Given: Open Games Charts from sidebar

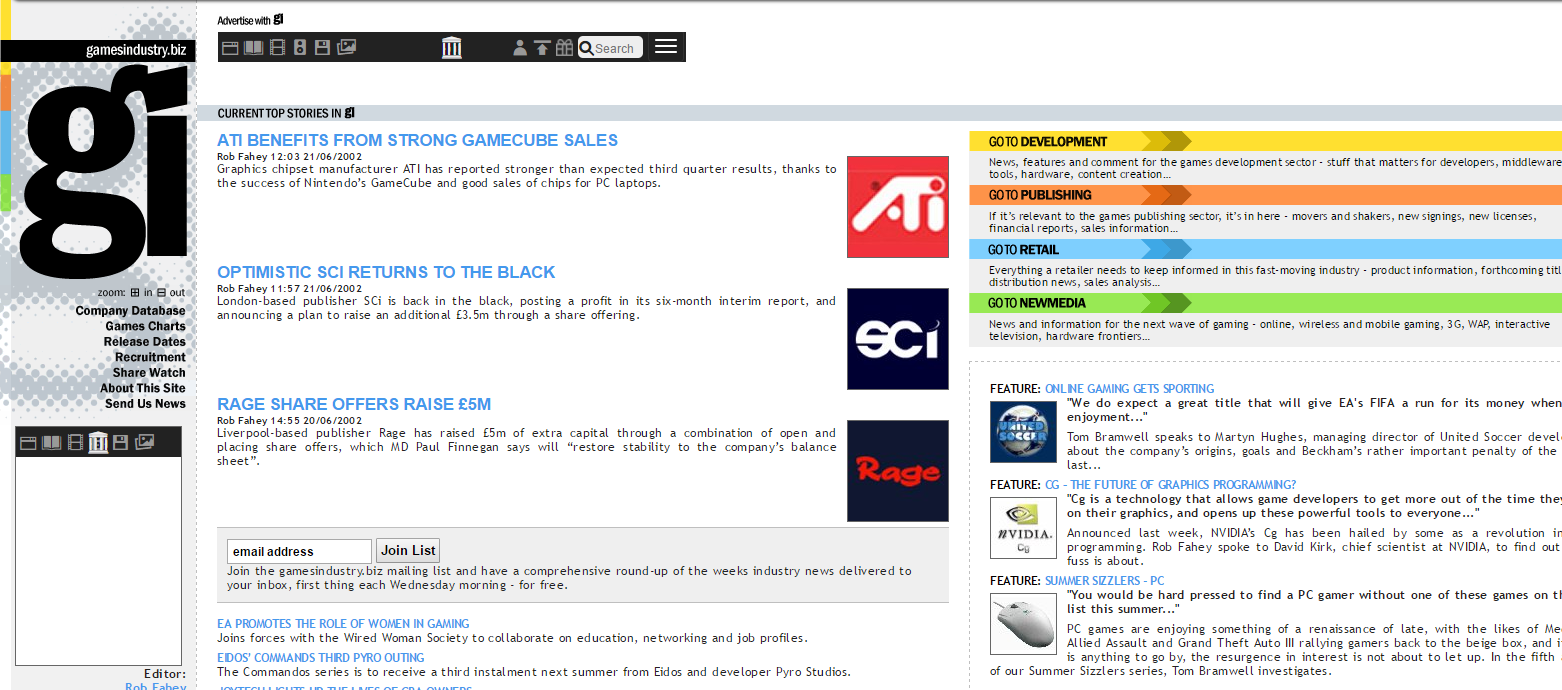Looking at the screenshot, I should point(145,326).
